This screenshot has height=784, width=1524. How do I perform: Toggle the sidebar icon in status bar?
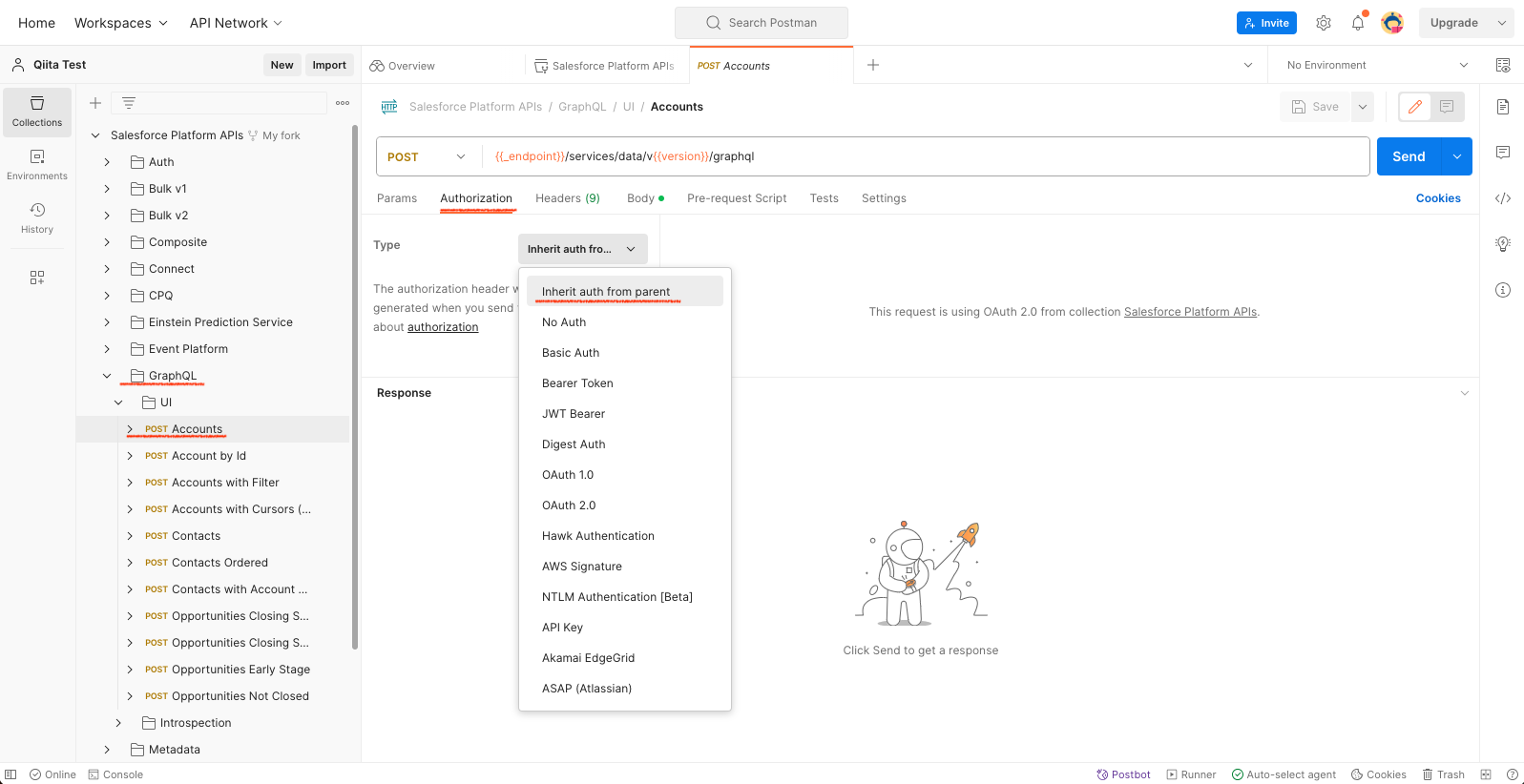pyautogui.click(x=10, y=774)
